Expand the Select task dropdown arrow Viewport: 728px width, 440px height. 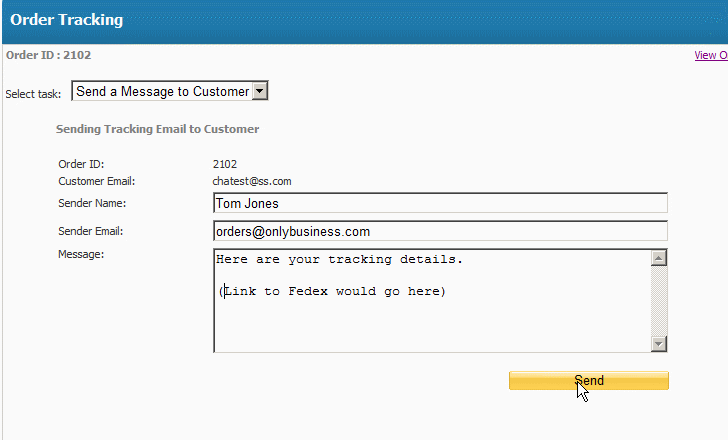click(260, 91)
